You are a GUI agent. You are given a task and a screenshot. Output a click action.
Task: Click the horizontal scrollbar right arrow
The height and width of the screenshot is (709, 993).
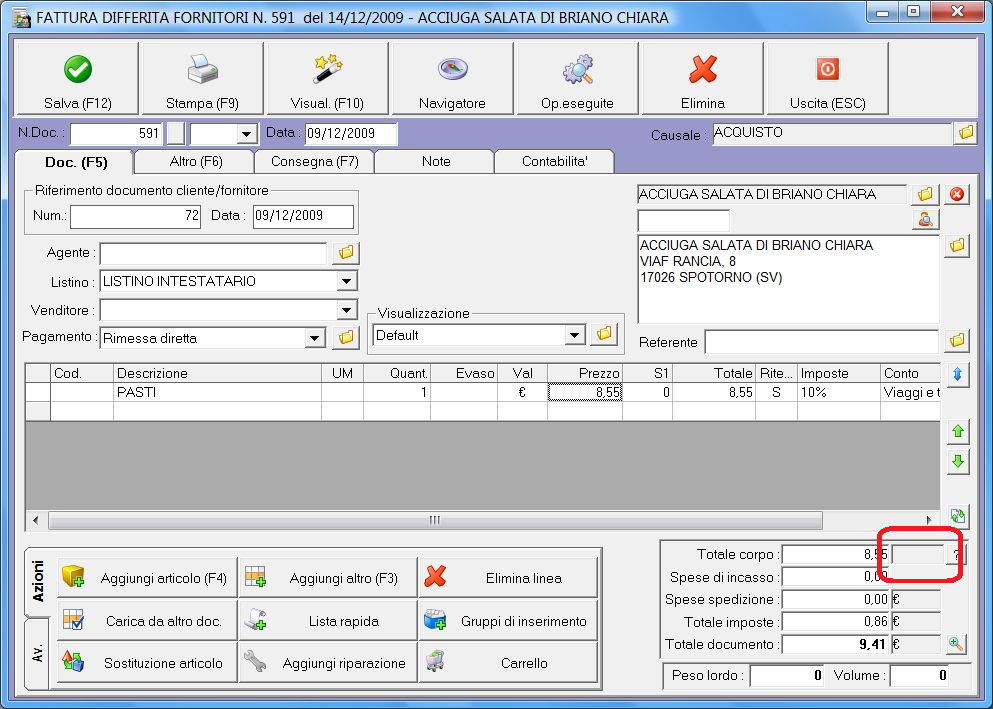point(929,520)
